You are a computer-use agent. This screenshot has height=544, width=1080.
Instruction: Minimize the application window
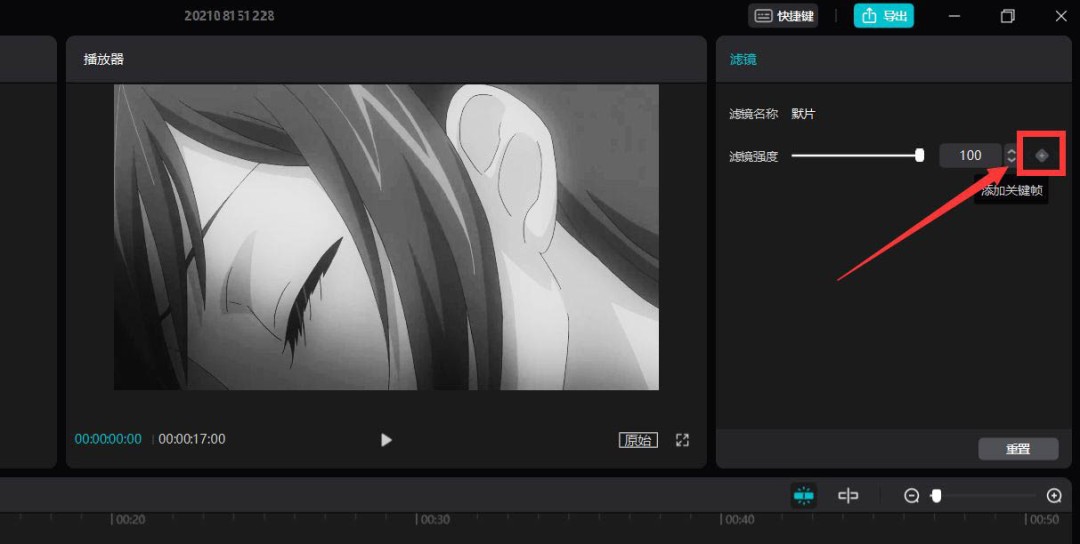pos(954,16)
